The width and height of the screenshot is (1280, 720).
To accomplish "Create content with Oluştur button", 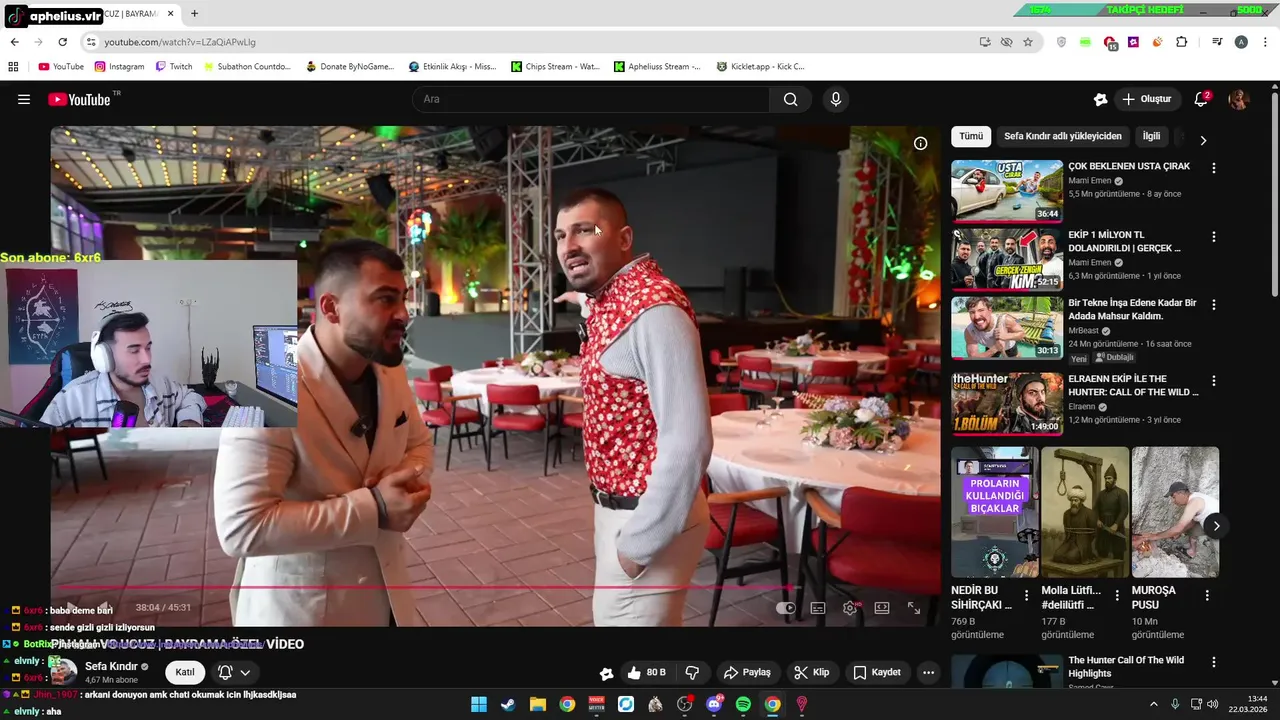I will (x=1147, y=99).
